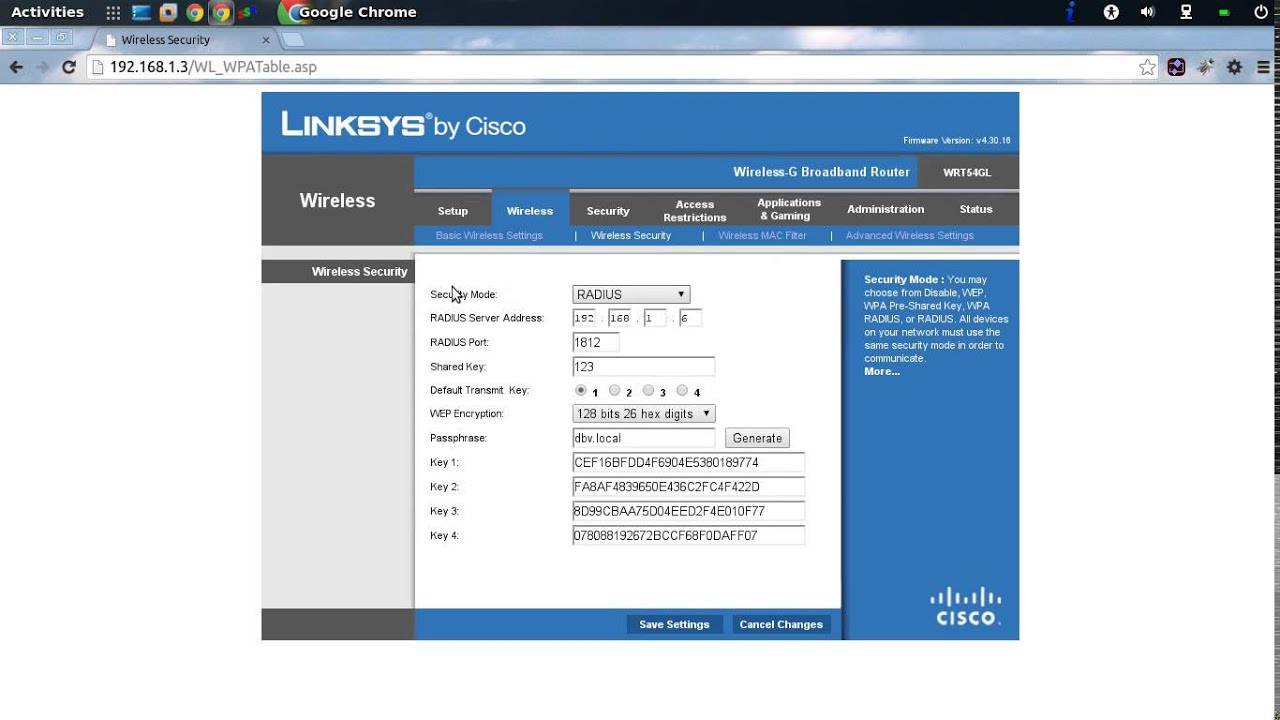
Task: Click Save Settings
Action: (x=674, y=625)
